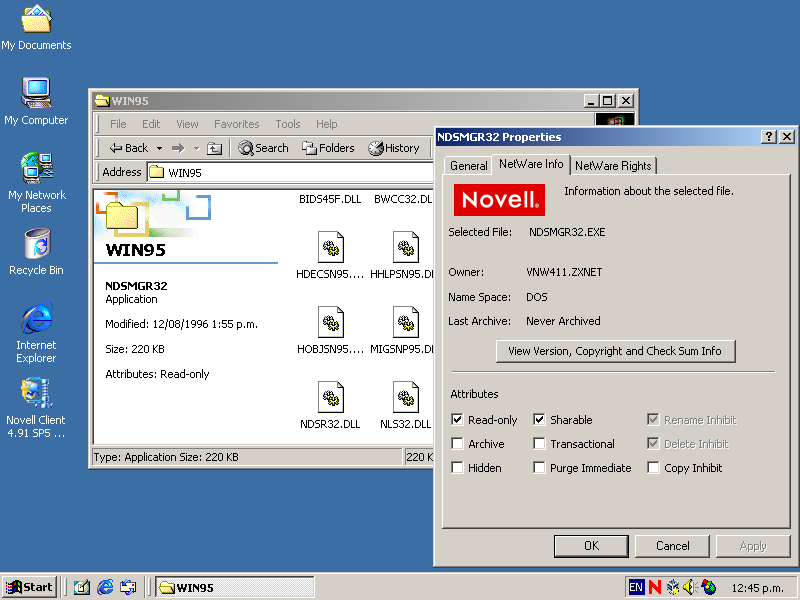Screen dimensions: 800x600
Task: Click the Novell logo in Properties dialog
Action: pos(499,199)
